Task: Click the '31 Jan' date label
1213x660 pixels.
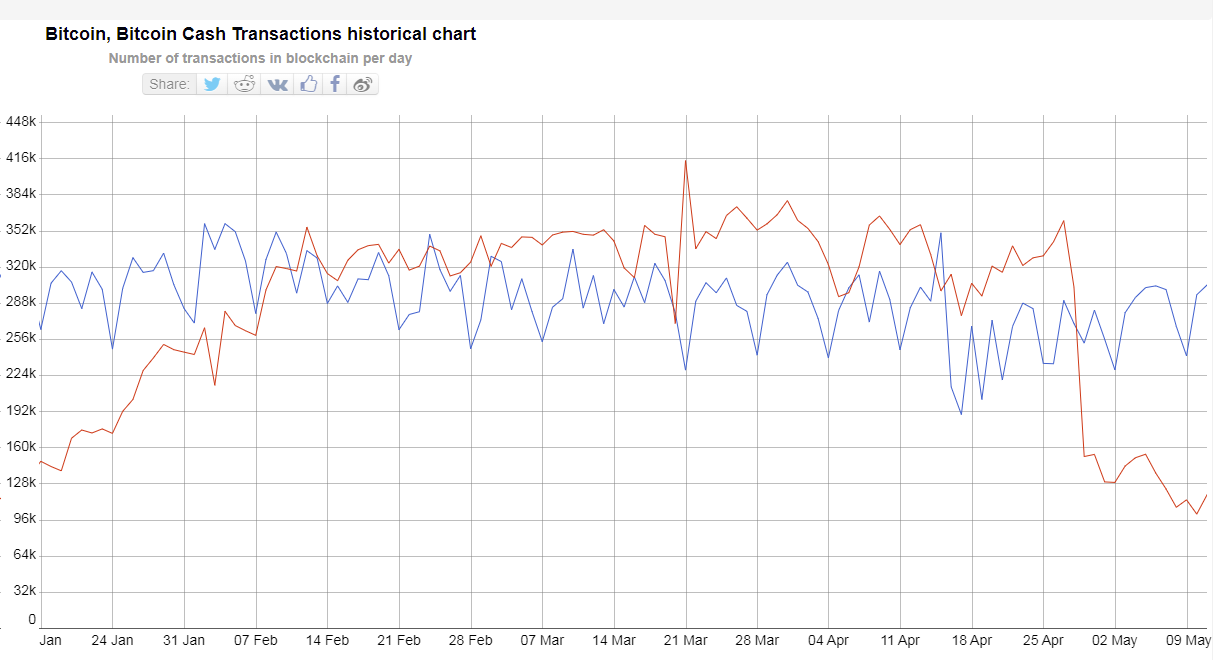Action: [x=184, y=640]
